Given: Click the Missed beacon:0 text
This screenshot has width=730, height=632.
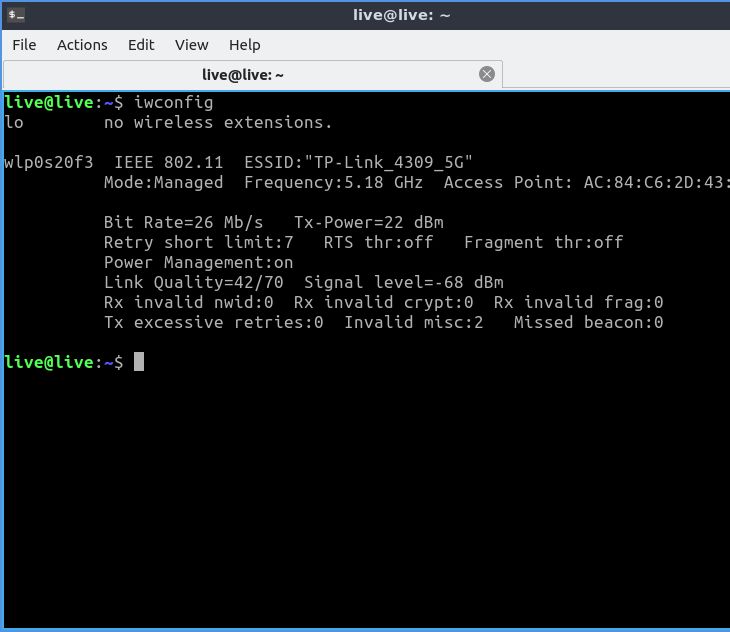Looking at the screenshot, I should (588, 323).
